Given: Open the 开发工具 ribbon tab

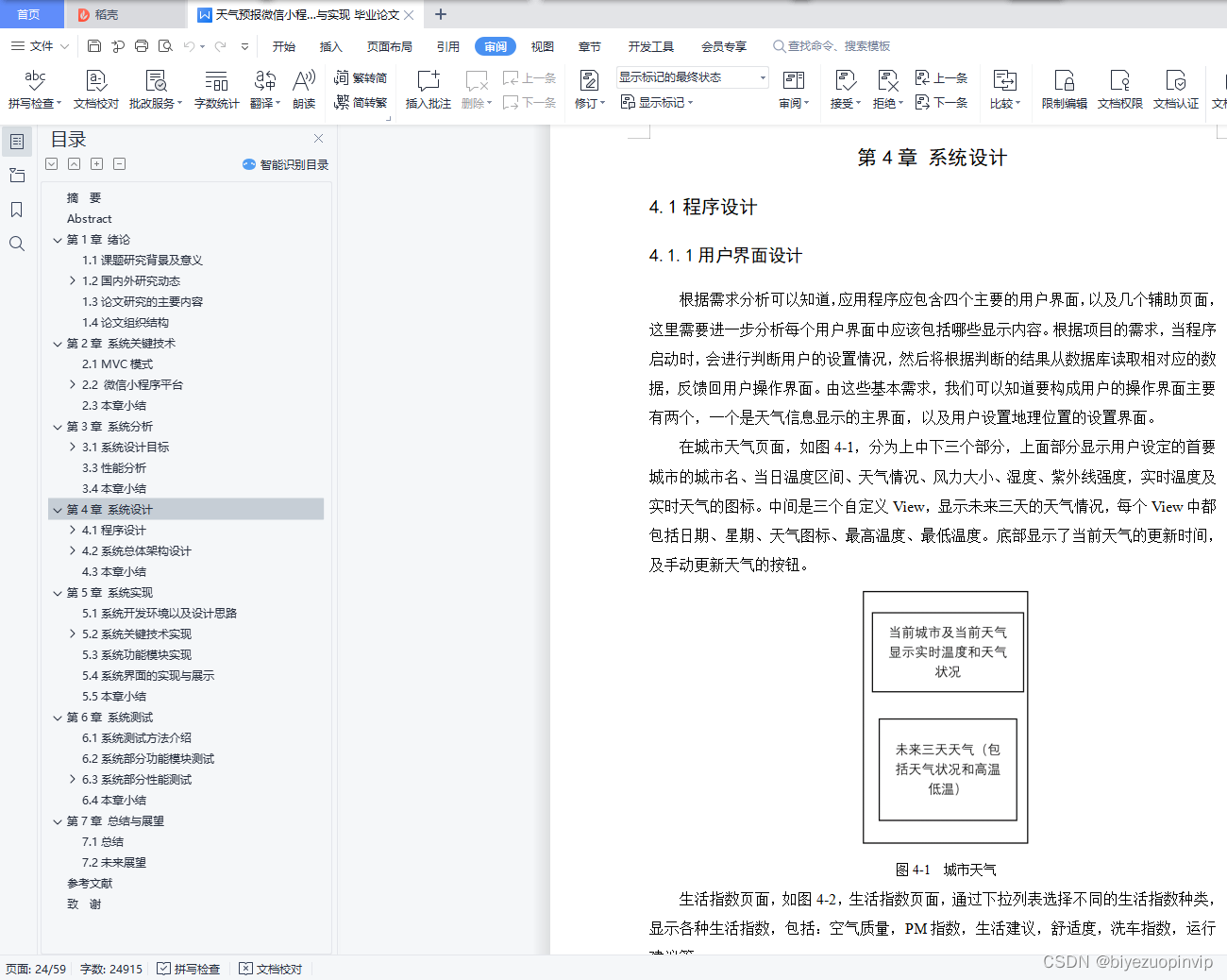Looking at the screenshot, I should tap(651, 45).
